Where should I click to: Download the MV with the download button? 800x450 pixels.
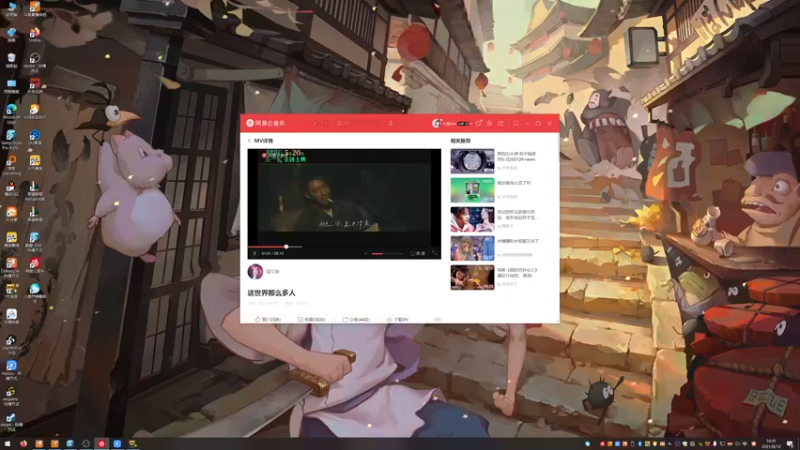point(398,319)
